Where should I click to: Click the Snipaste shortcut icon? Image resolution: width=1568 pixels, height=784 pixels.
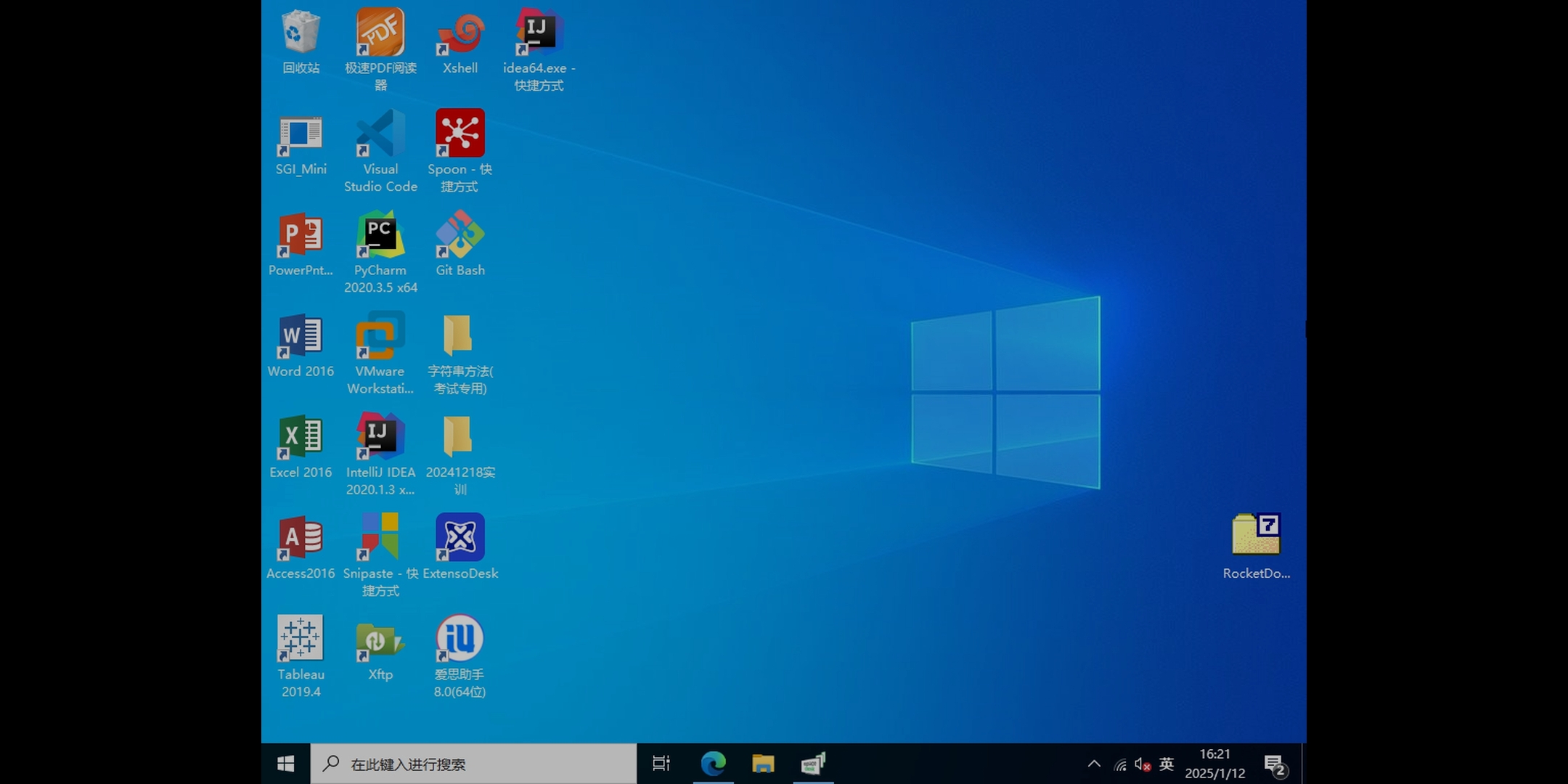point(380,538)
